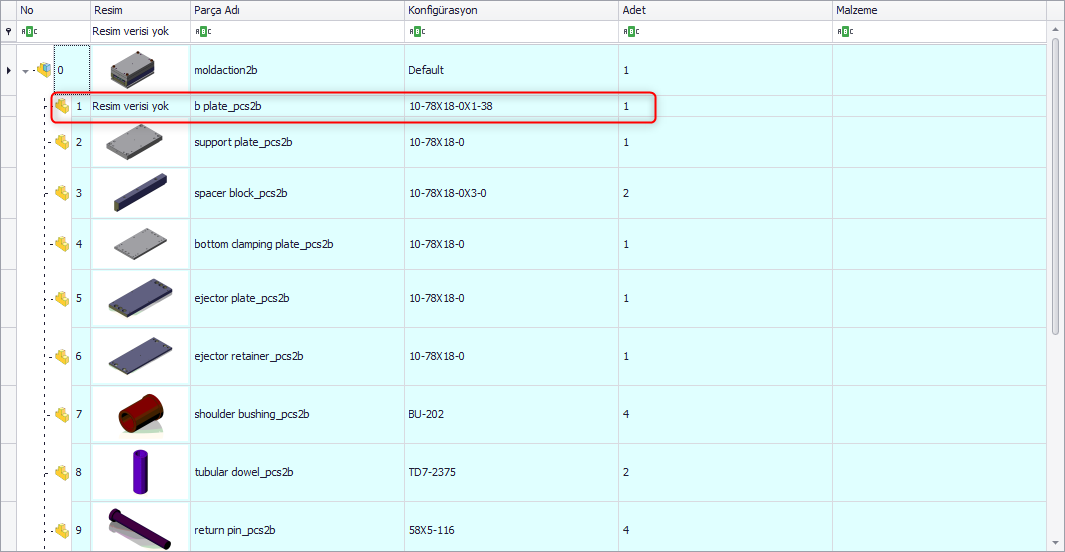Click the part icon of bottom clamping plate row

point(62,244)
